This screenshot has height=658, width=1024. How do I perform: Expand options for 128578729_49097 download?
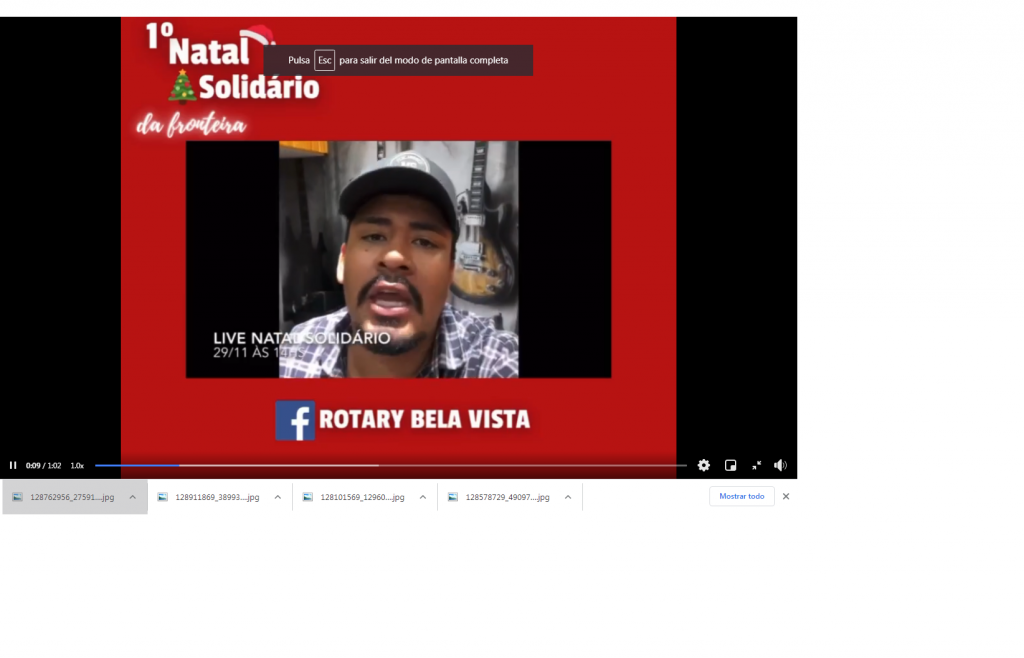[567, 497]
